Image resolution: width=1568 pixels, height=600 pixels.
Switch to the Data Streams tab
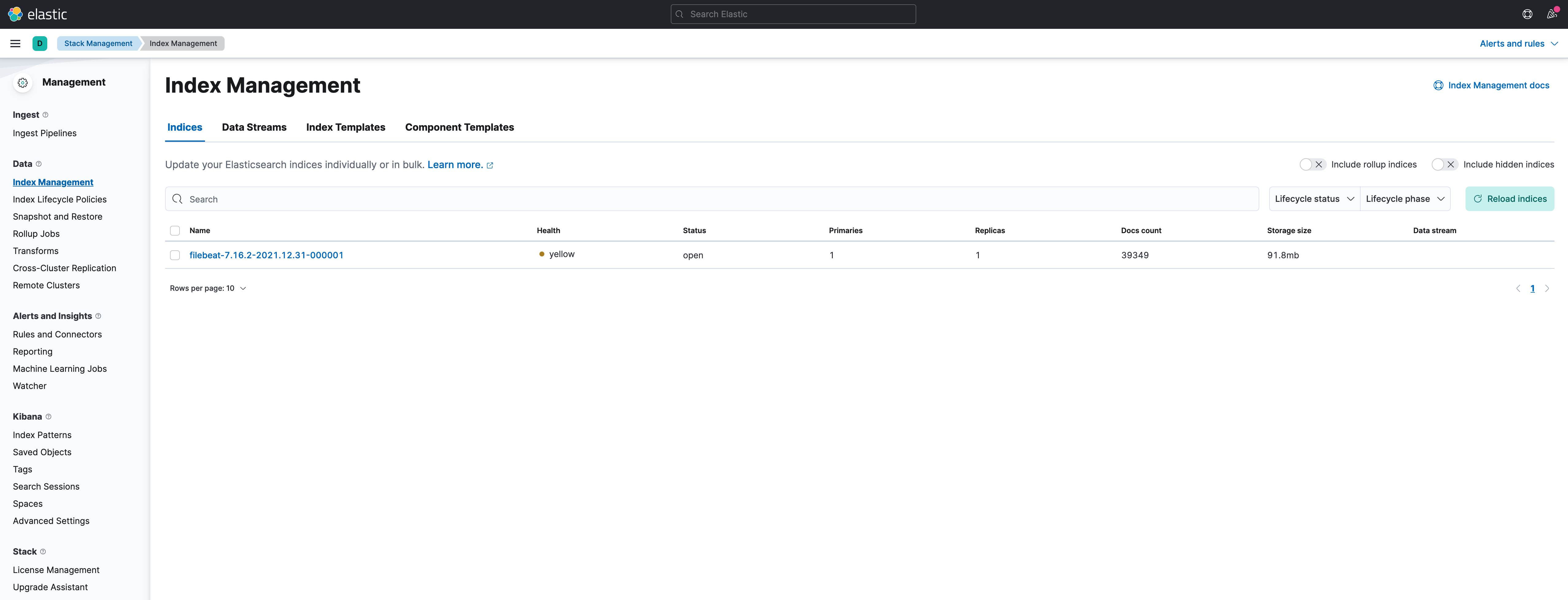click(254, 127)
